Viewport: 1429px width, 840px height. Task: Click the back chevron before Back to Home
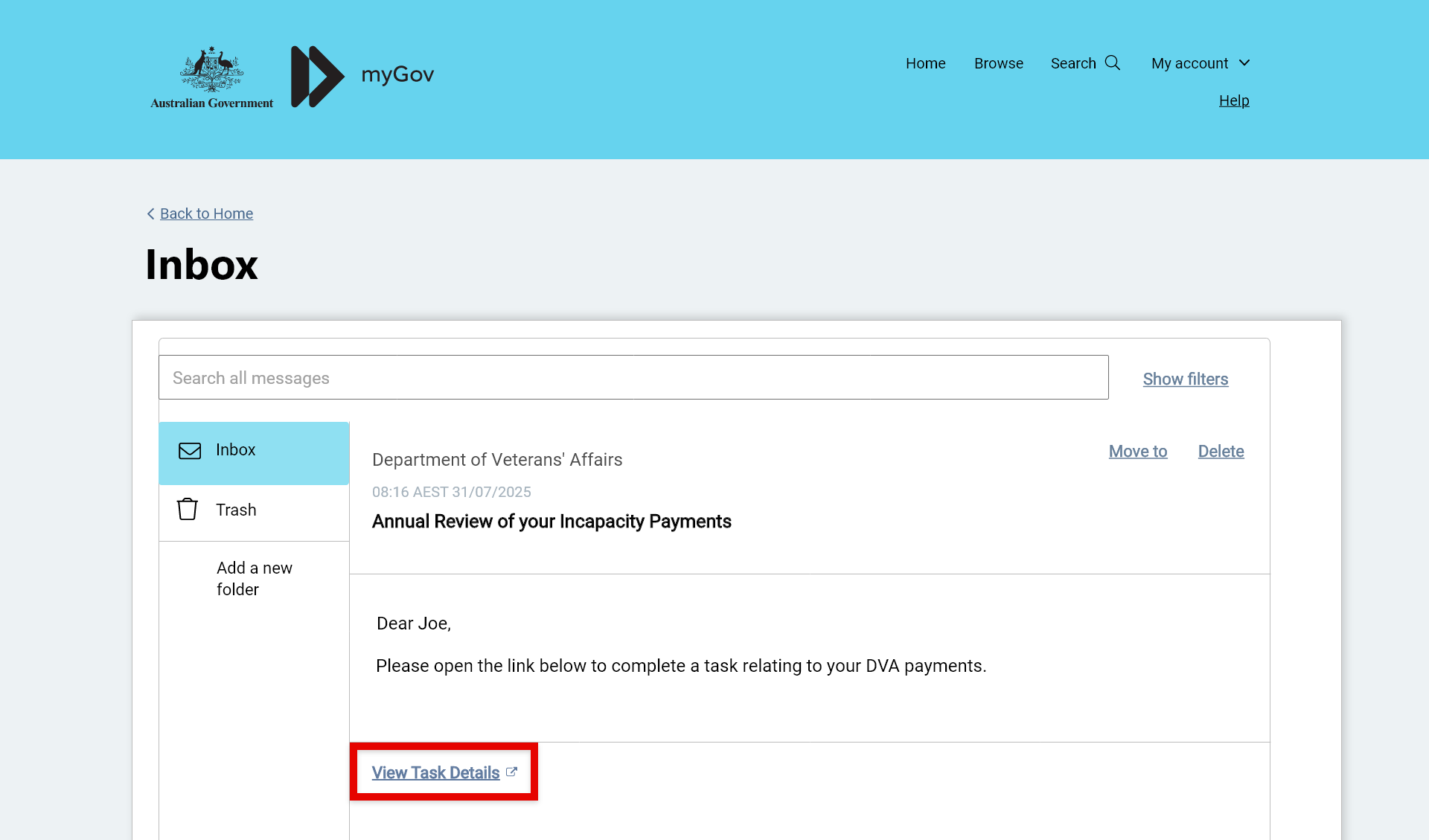point(150,214)
